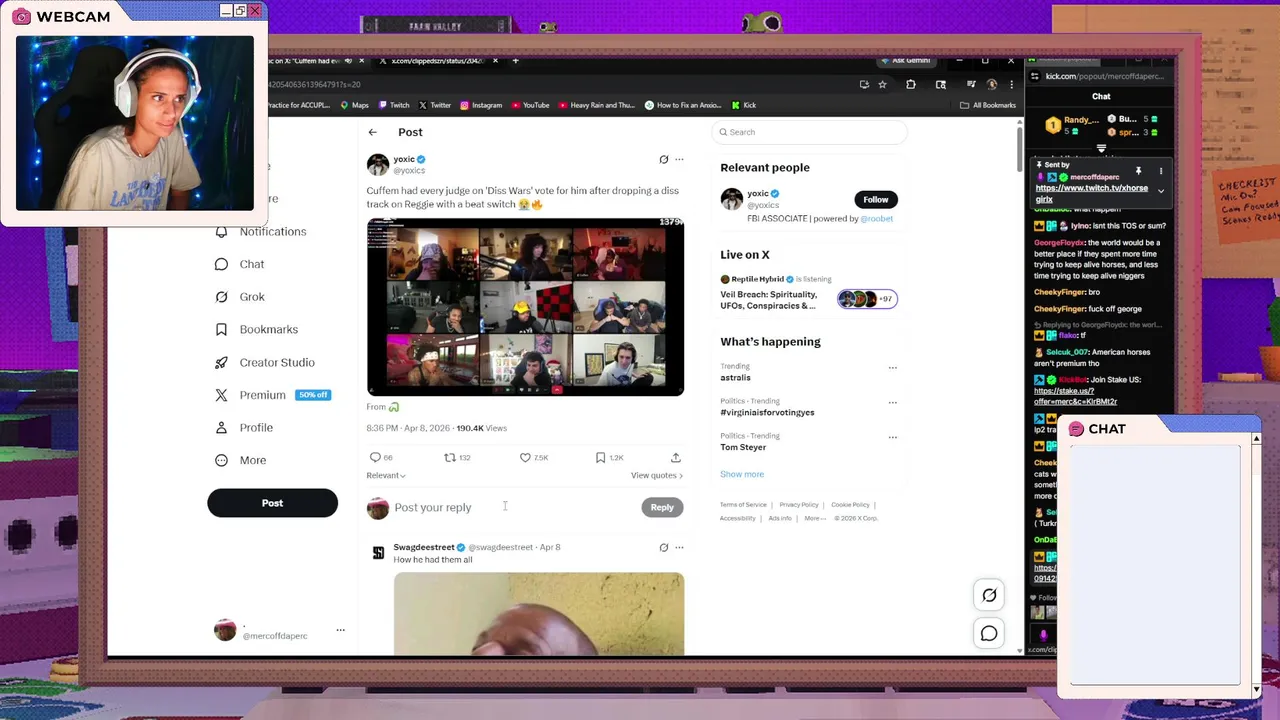Screen dimensions: 1280x720
Task: Open Creator Studio in X sidebar
Action: pos(264,363)
